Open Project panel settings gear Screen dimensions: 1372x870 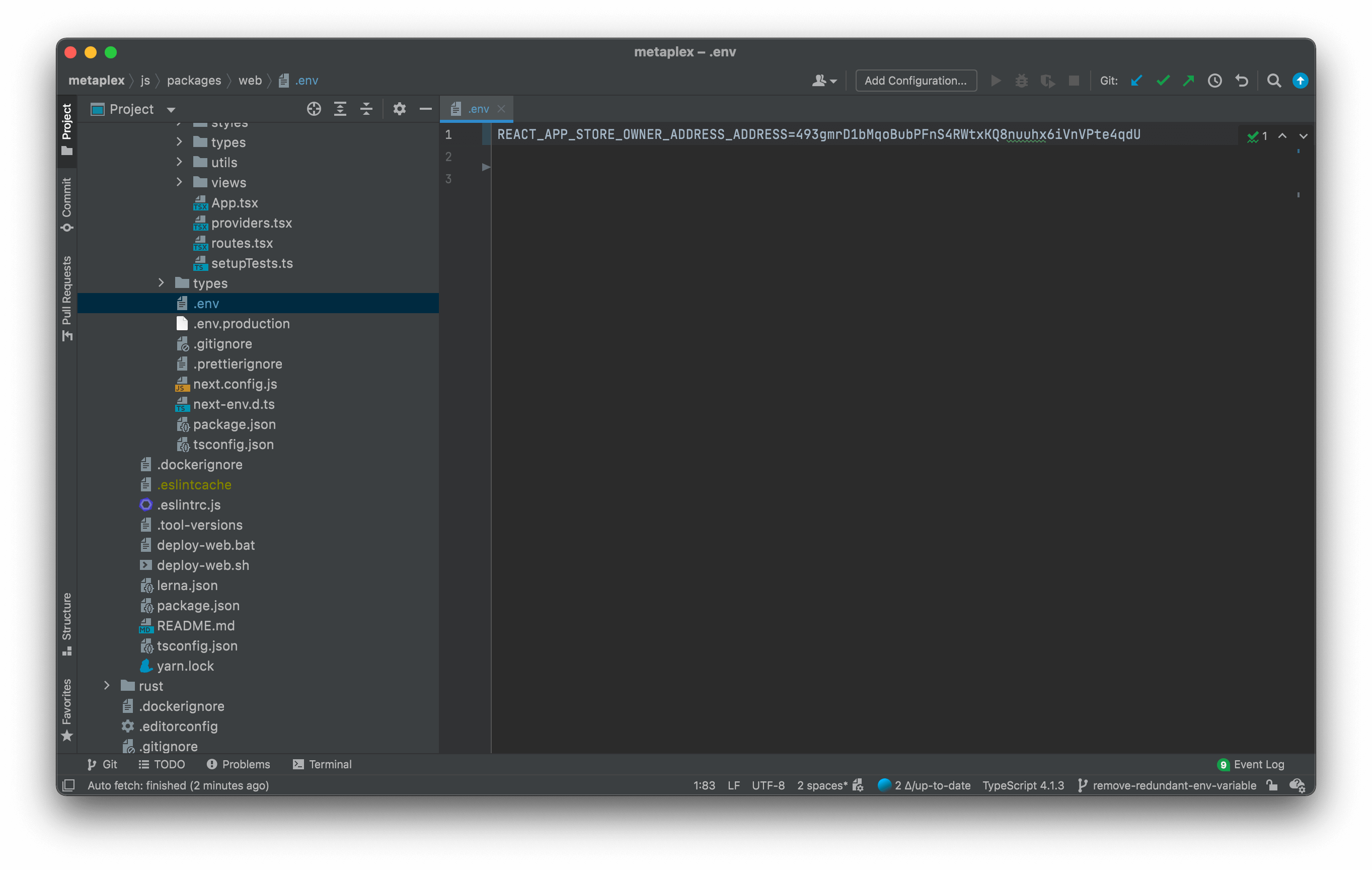pos(400,109)
